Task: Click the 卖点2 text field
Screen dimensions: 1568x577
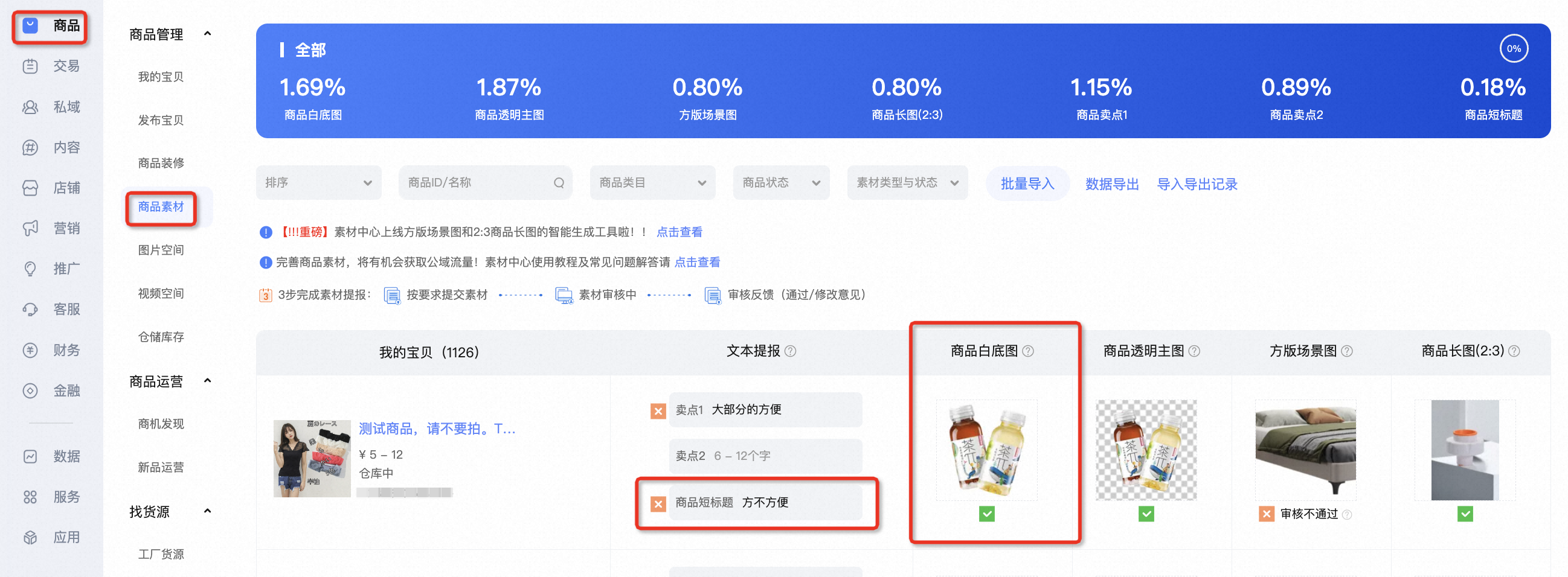Action: point(765,456)
